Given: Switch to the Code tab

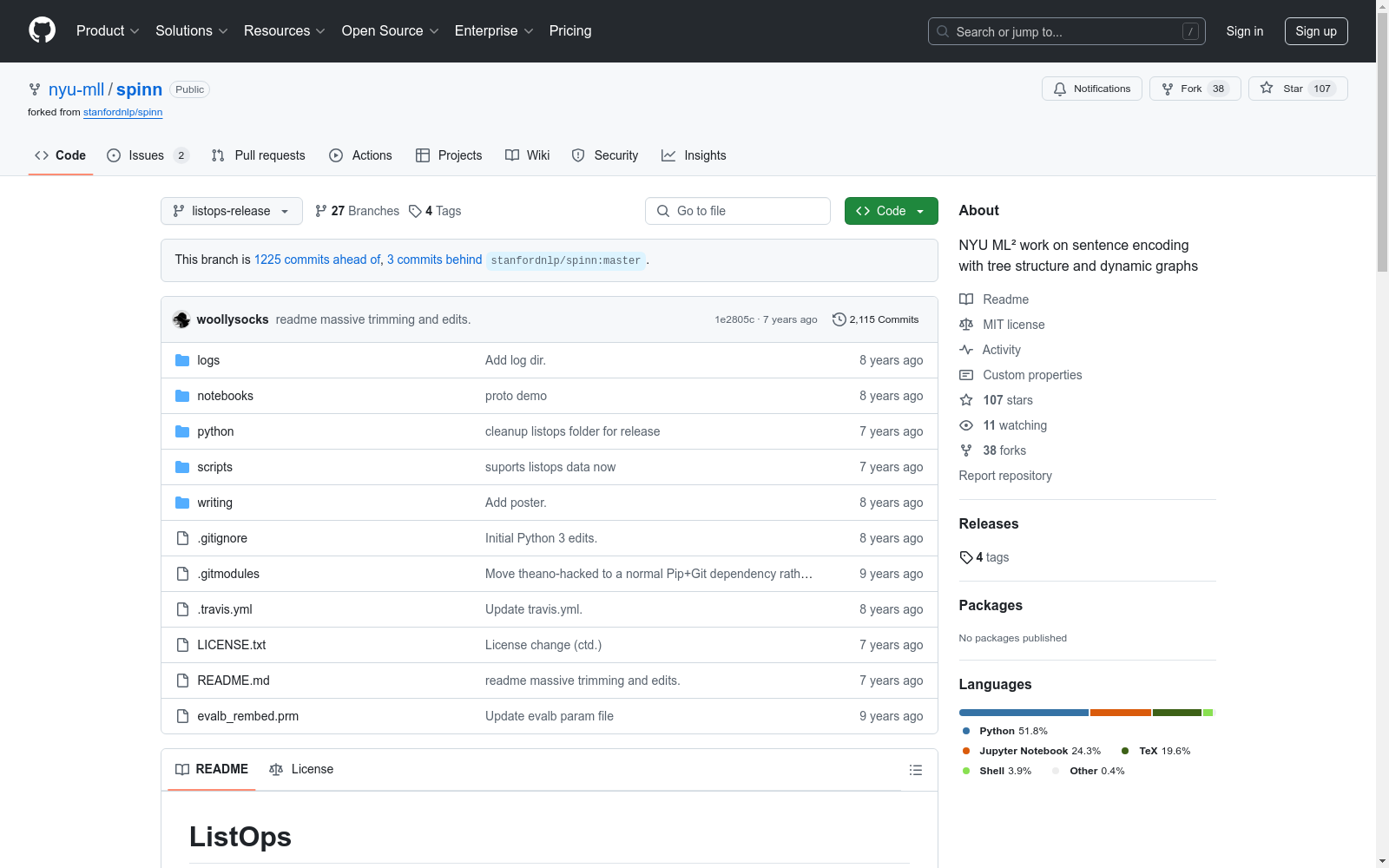Looking at the screenshot, I should coord(61,155).
